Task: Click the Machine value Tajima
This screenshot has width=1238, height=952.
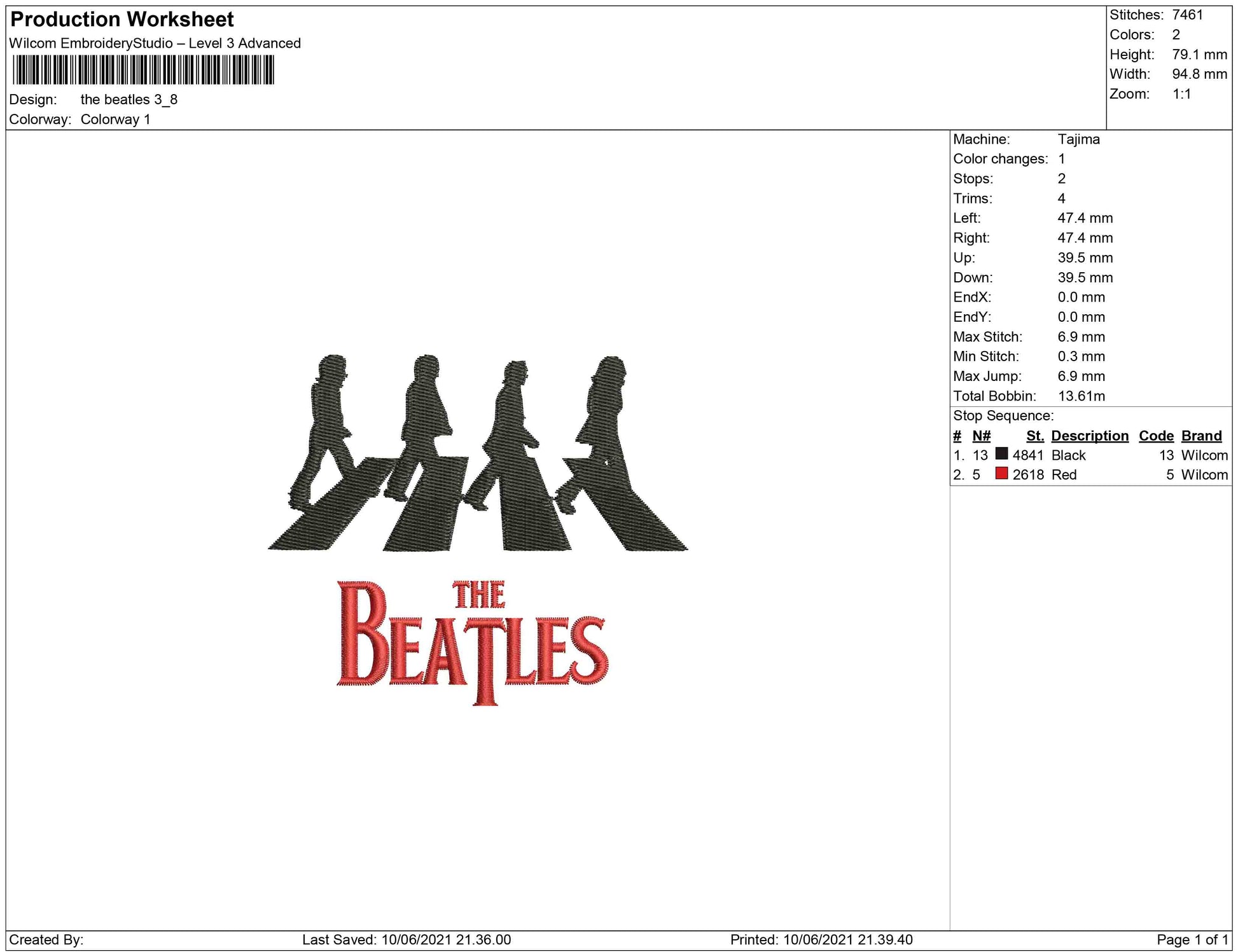Action: pos(1078,139)
